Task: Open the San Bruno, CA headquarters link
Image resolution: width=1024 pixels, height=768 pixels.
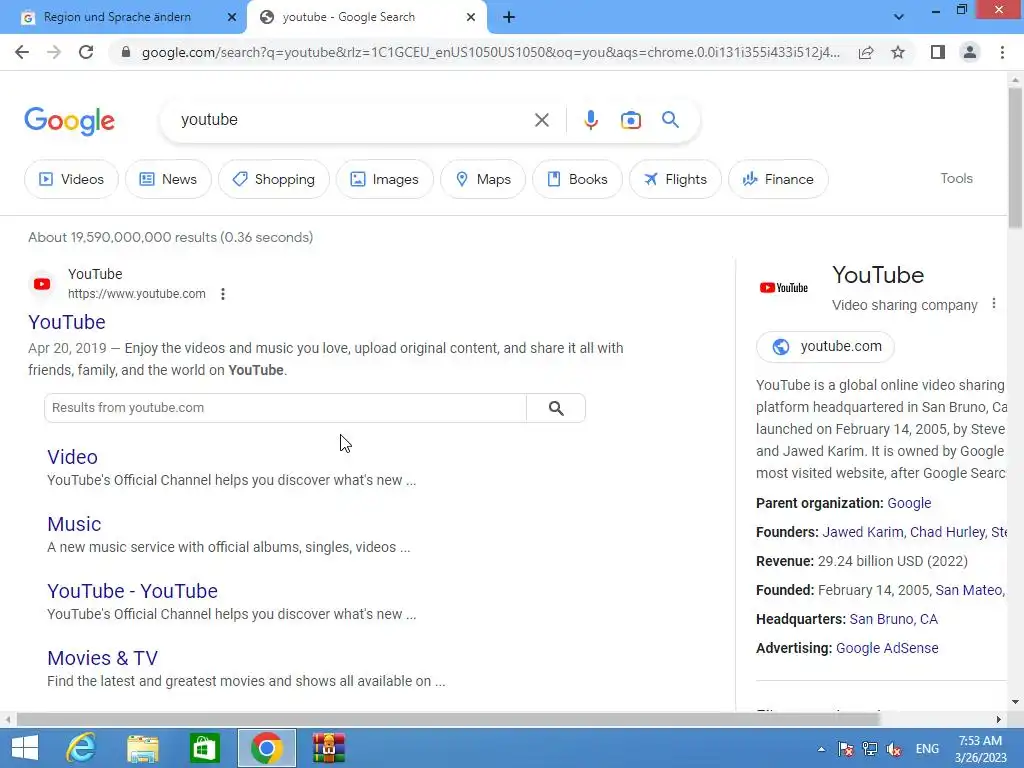Action: [893, 619]
